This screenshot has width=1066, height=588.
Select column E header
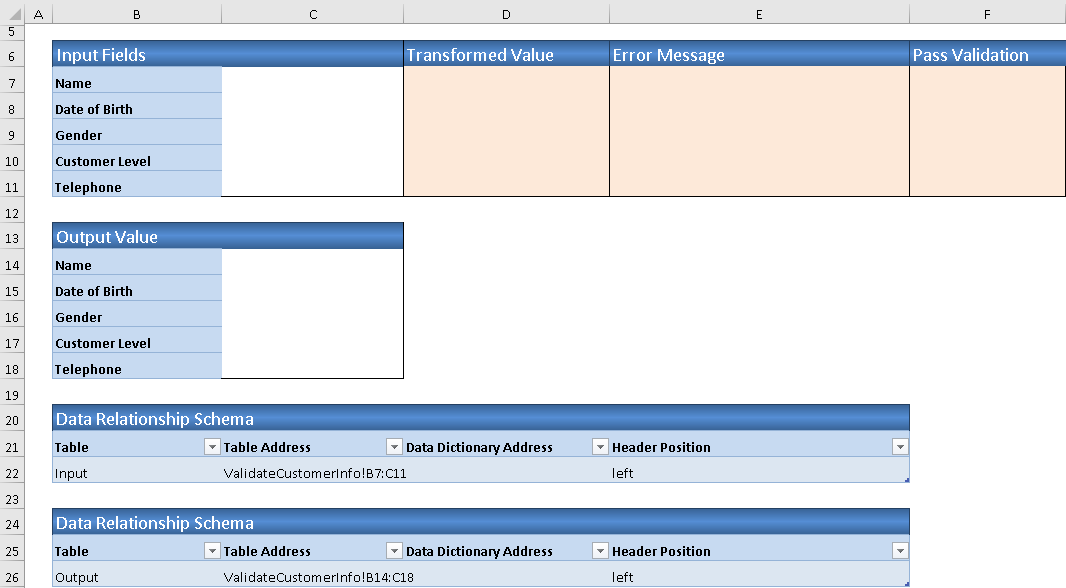[759, 14]
